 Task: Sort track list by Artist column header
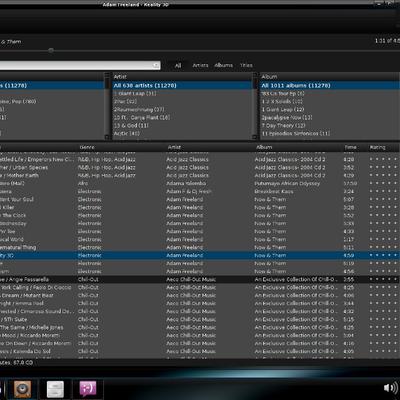174,147
